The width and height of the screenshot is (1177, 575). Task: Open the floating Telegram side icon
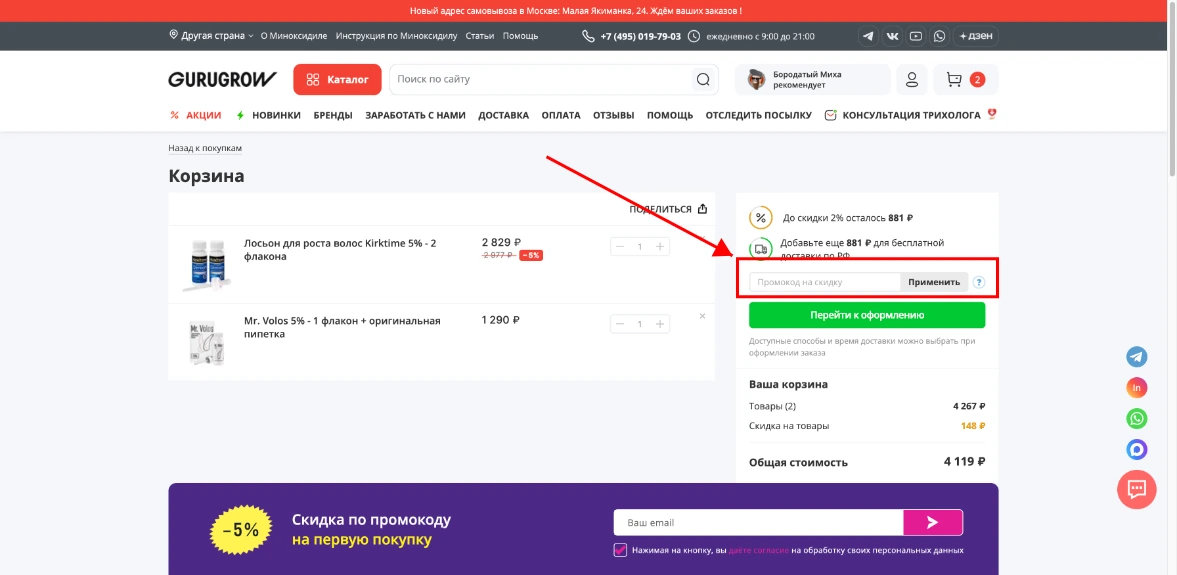pos(1136,357)
